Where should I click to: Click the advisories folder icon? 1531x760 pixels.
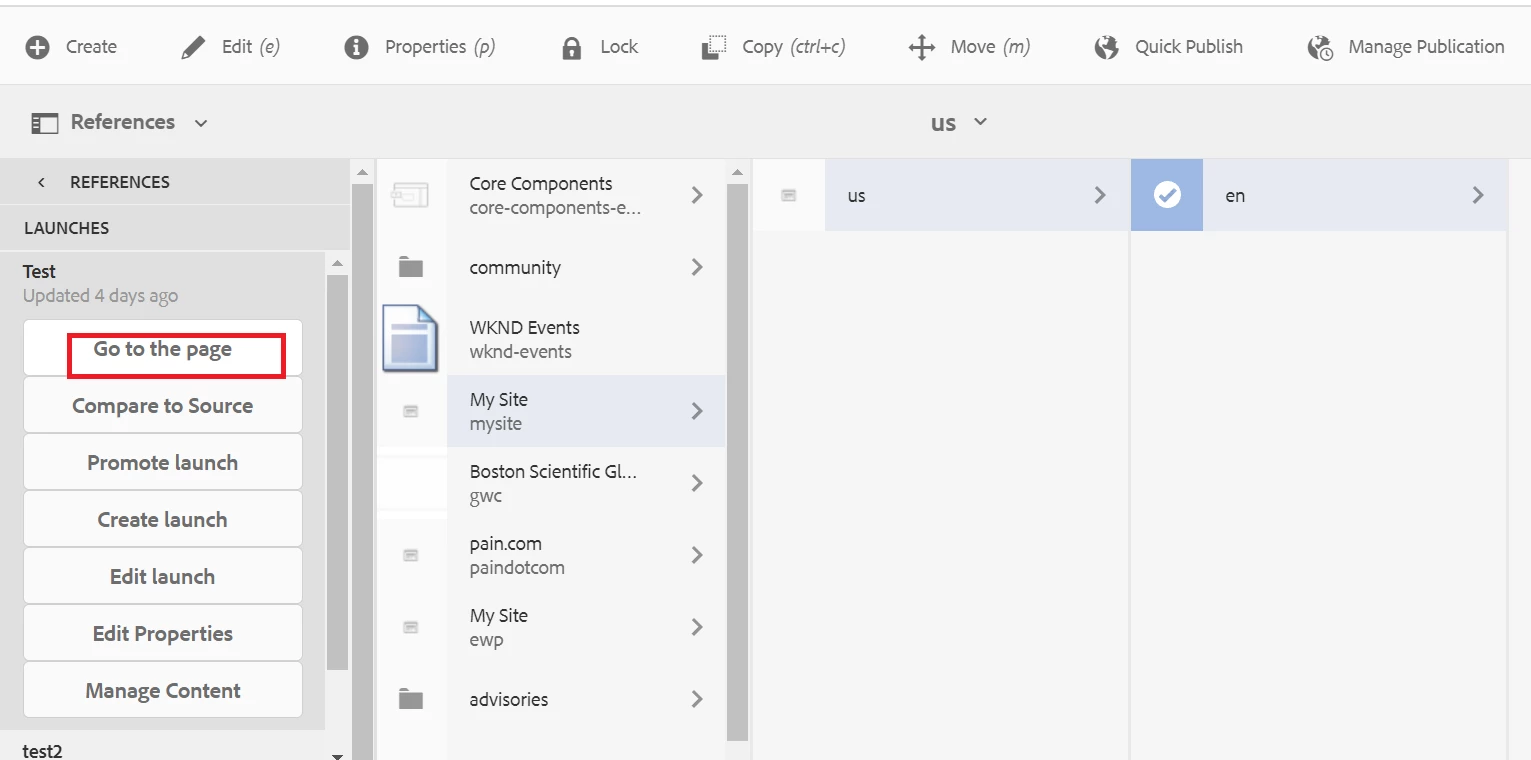(x=410, y=699)
